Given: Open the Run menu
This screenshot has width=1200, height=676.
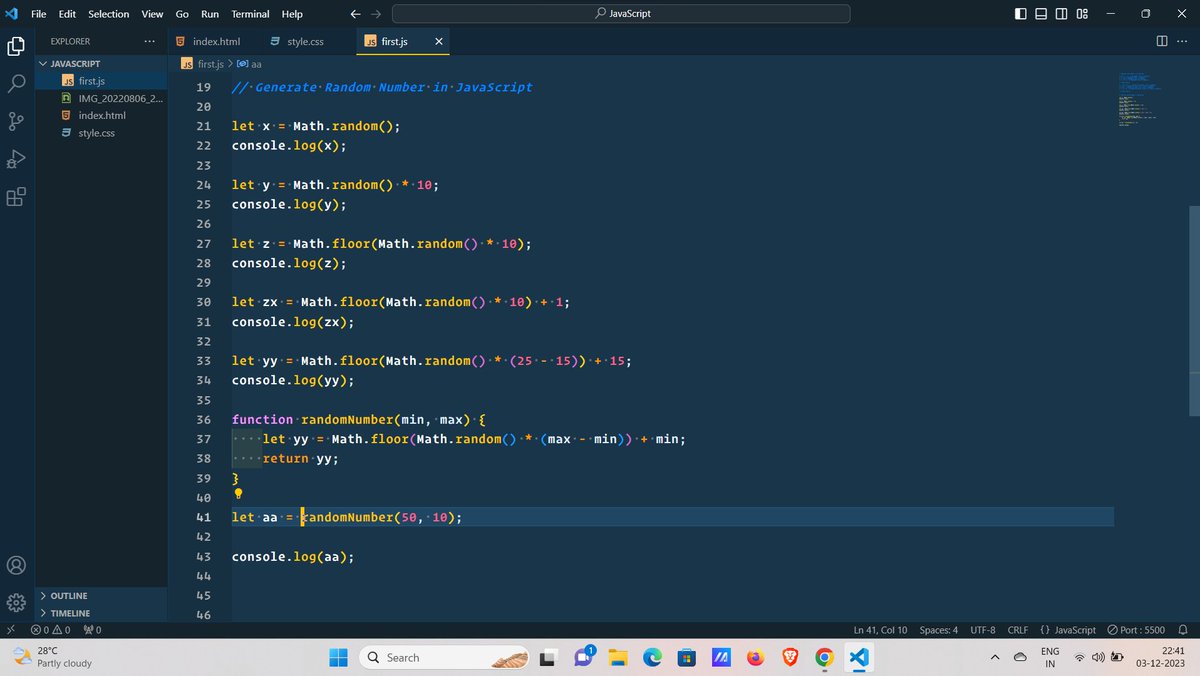Looking at the screenshot, I should click(x=210, y=14).
